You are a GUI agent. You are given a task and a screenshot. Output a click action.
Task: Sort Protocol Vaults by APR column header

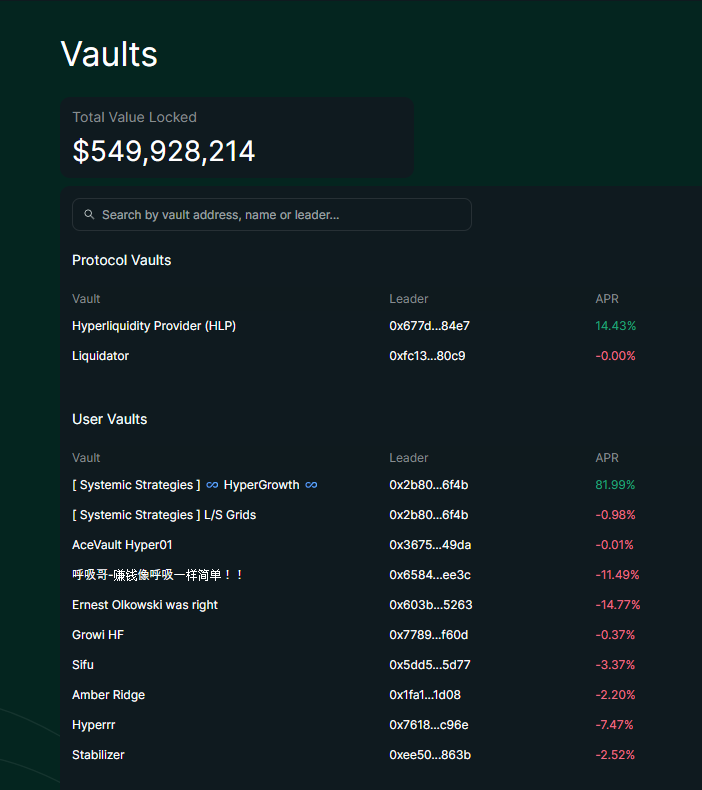tap(607, 299)
